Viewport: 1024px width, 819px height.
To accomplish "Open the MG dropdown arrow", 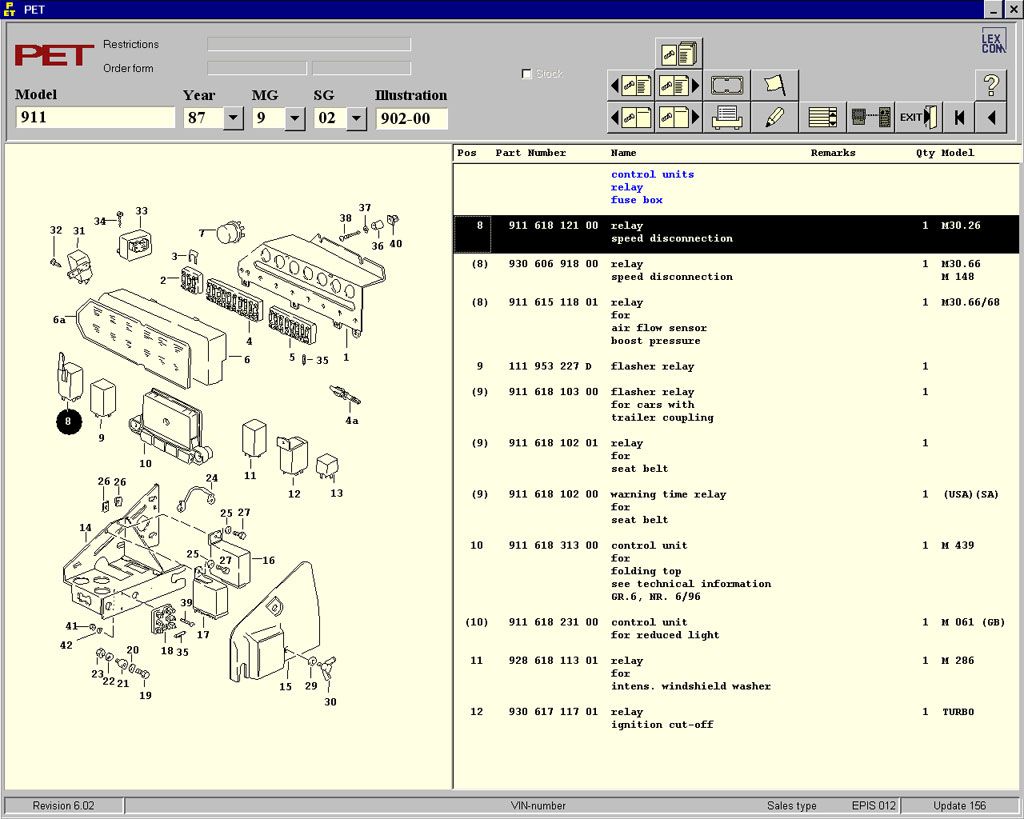I will (x=294, y=118).
